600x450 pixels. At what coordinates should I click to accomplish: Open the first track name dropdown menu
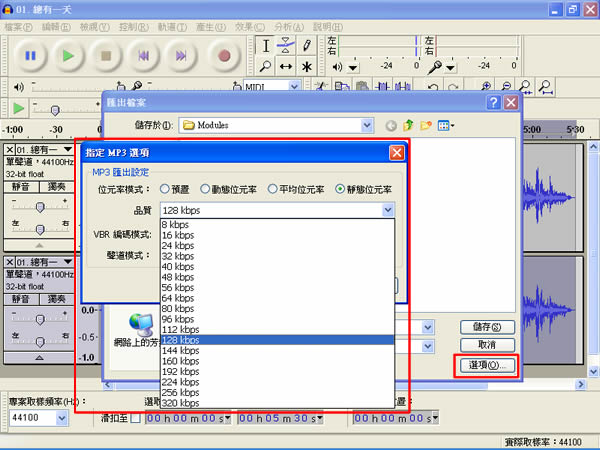68,149
